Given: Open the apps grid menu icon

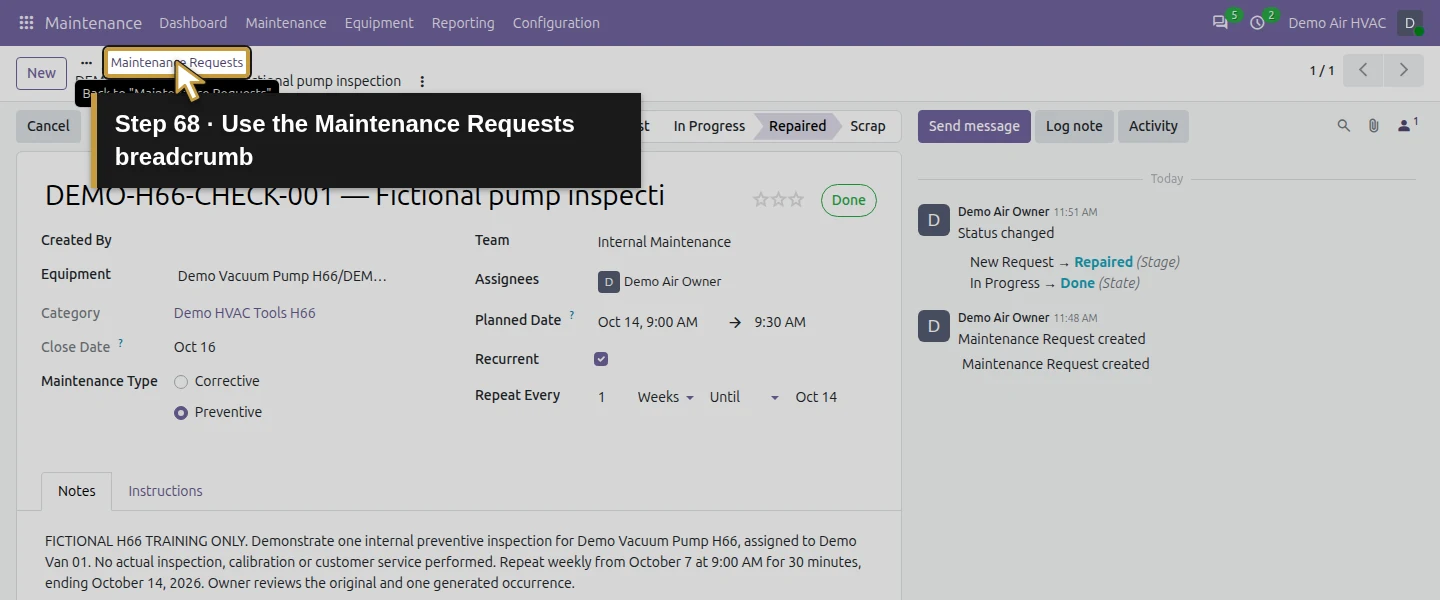Looking at the screenshot, I should [26, 22].
